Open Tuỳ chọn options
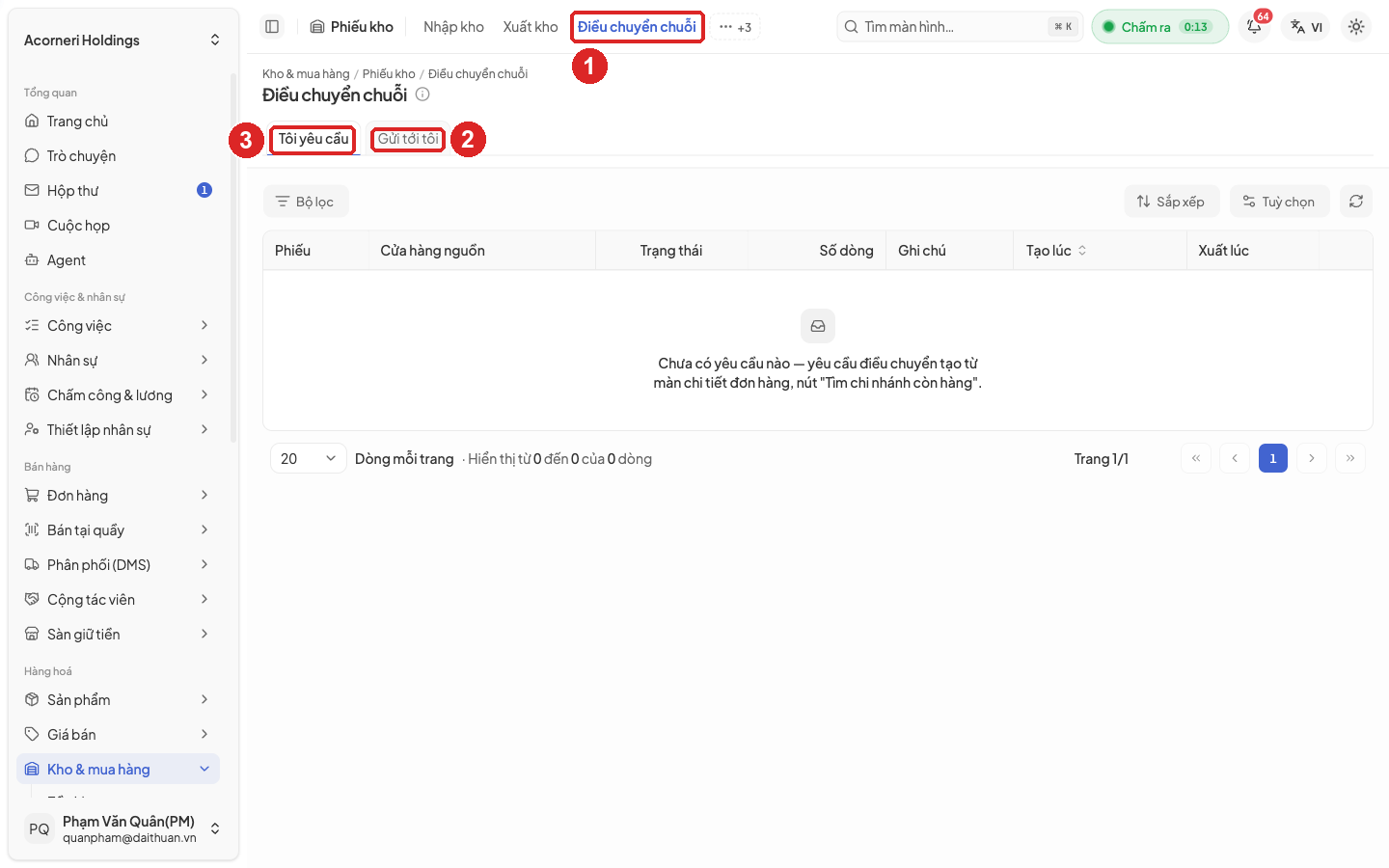Screen dimensions: 1389x868 coord(1279,202)
